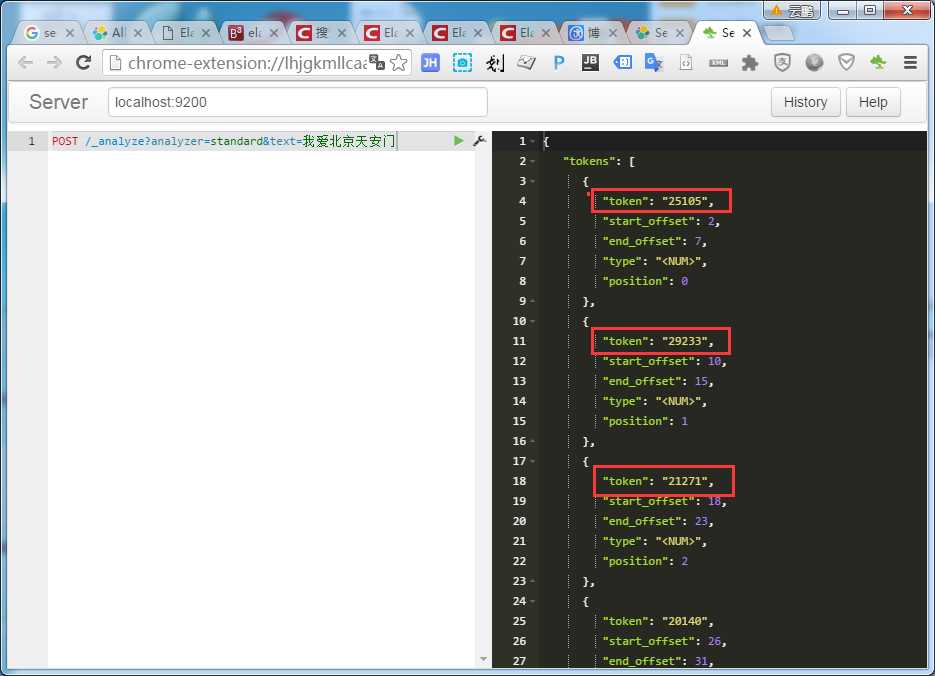
Task: Collapse the object starting at line 10
Action: coord(532,321)
